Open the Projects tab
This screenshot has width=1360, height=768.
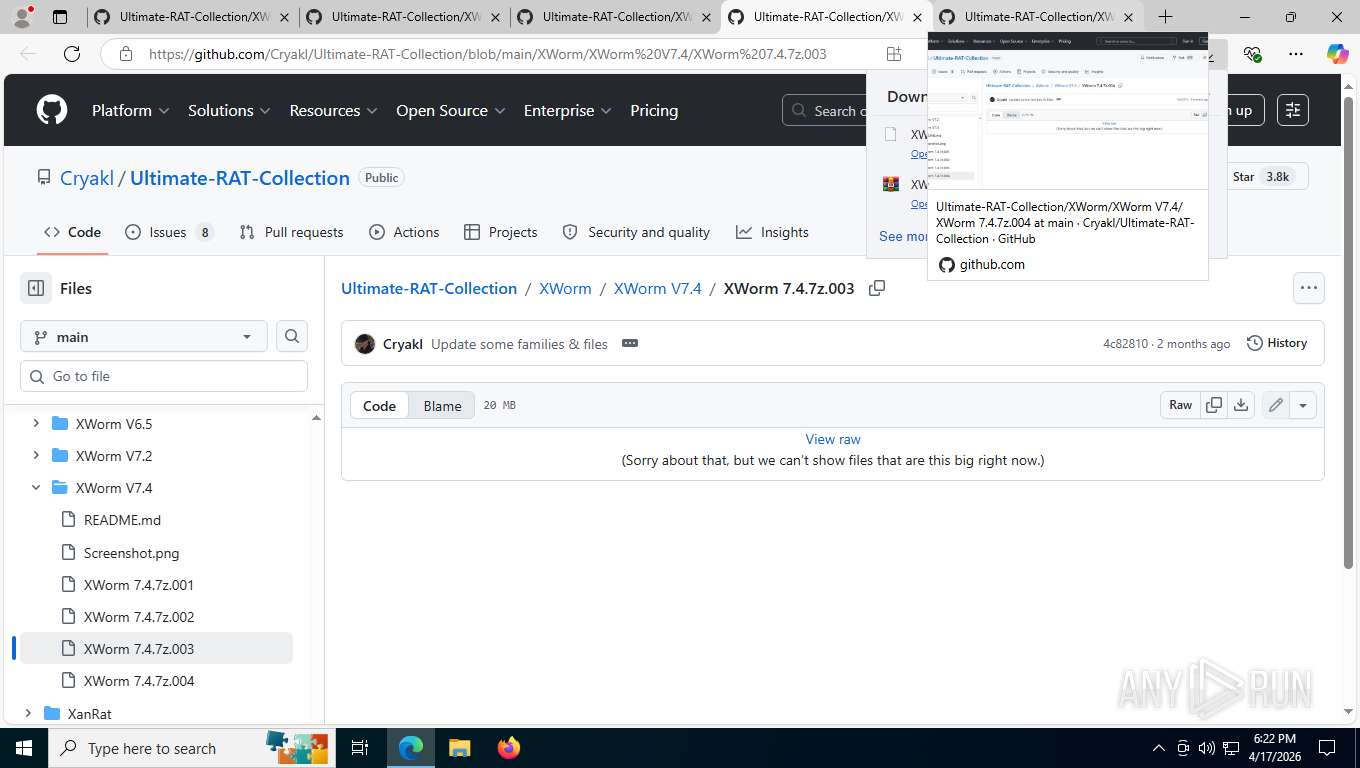(501, 232)
